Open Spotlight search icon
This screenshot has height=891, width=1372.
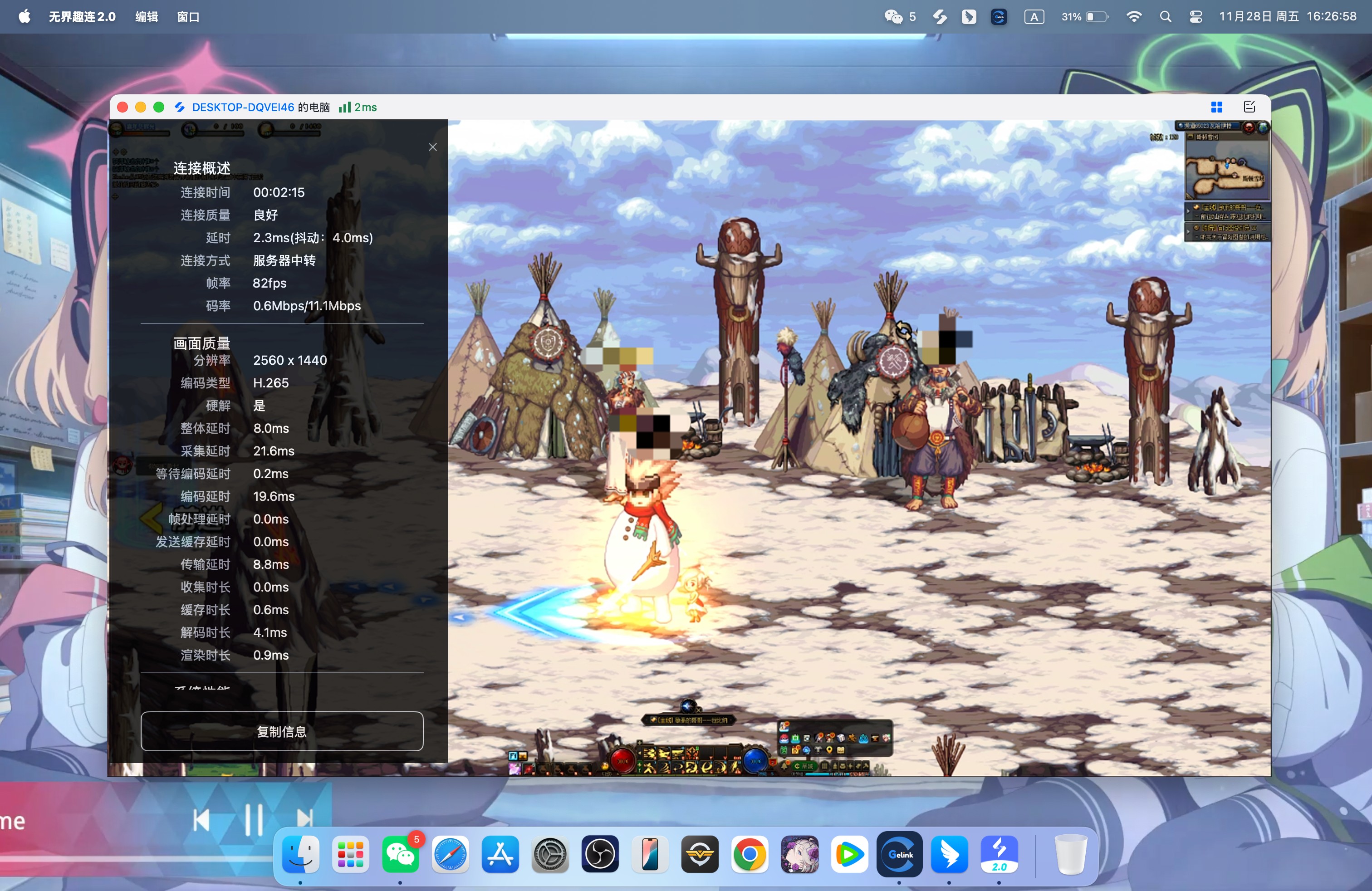[x=1165, y=17]
